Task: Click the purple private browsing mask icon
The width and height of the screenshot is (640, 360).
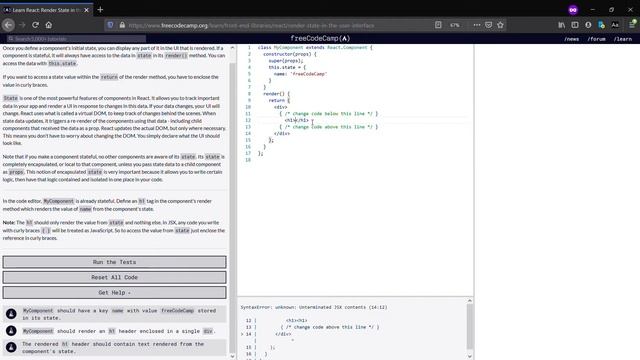Action: point(573,10)
